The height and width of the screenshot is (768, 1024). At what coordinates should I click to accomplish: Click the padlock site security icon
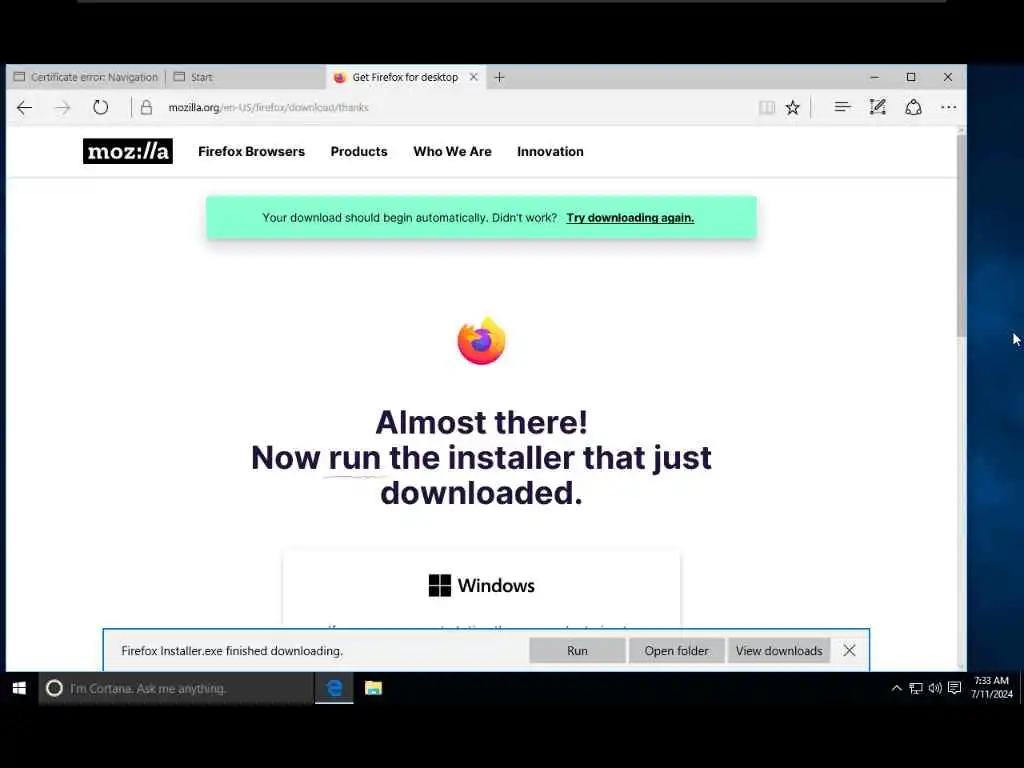click(x=146, y=107)
